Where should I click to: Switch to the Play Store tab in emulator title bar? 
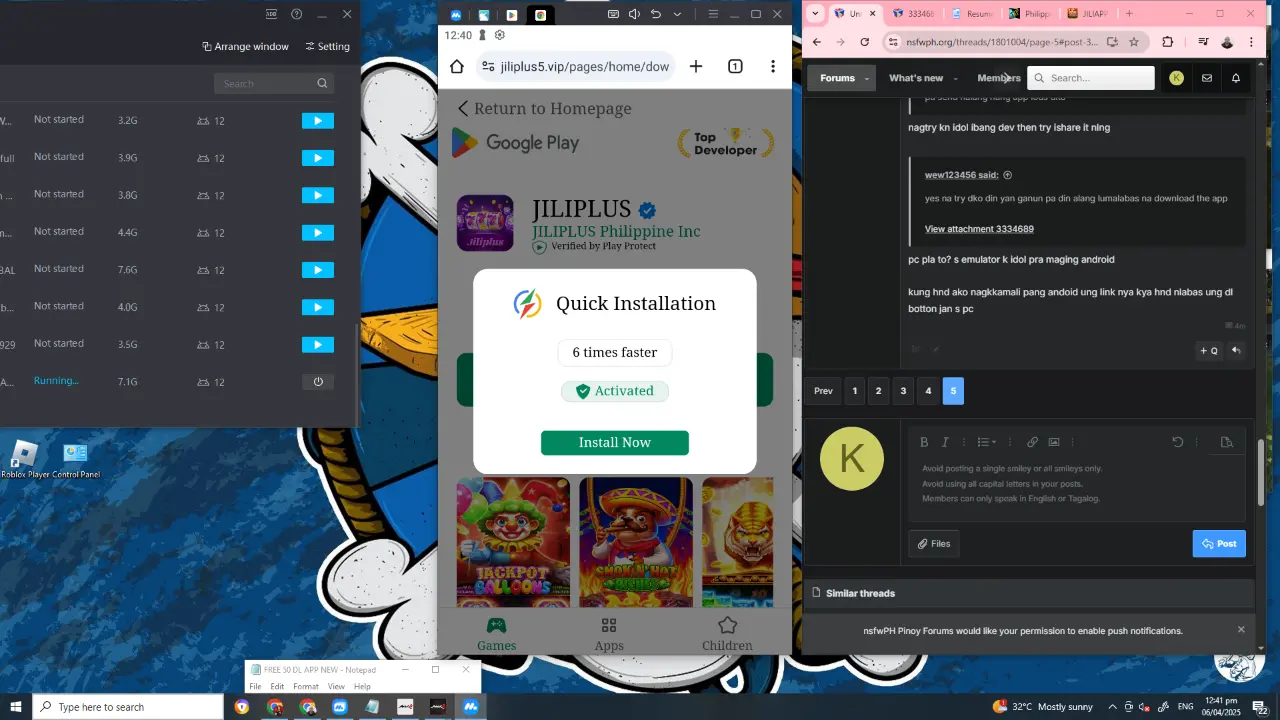click(512, 15)
